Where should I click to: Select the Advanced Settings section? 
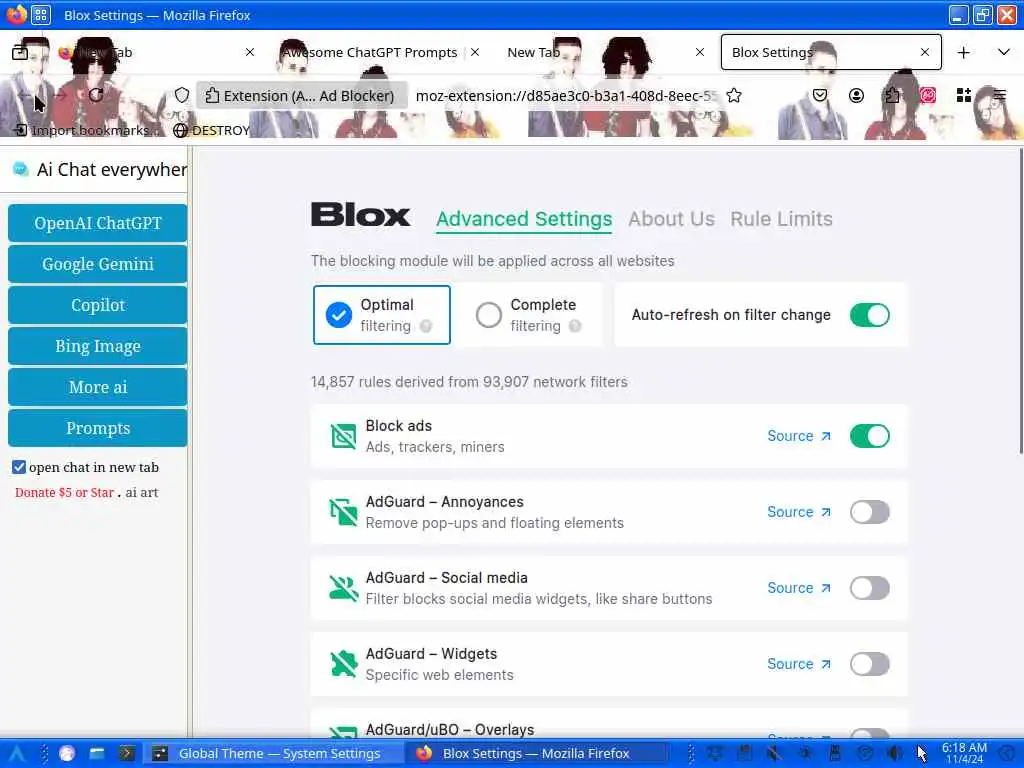[x=524, y=219]
